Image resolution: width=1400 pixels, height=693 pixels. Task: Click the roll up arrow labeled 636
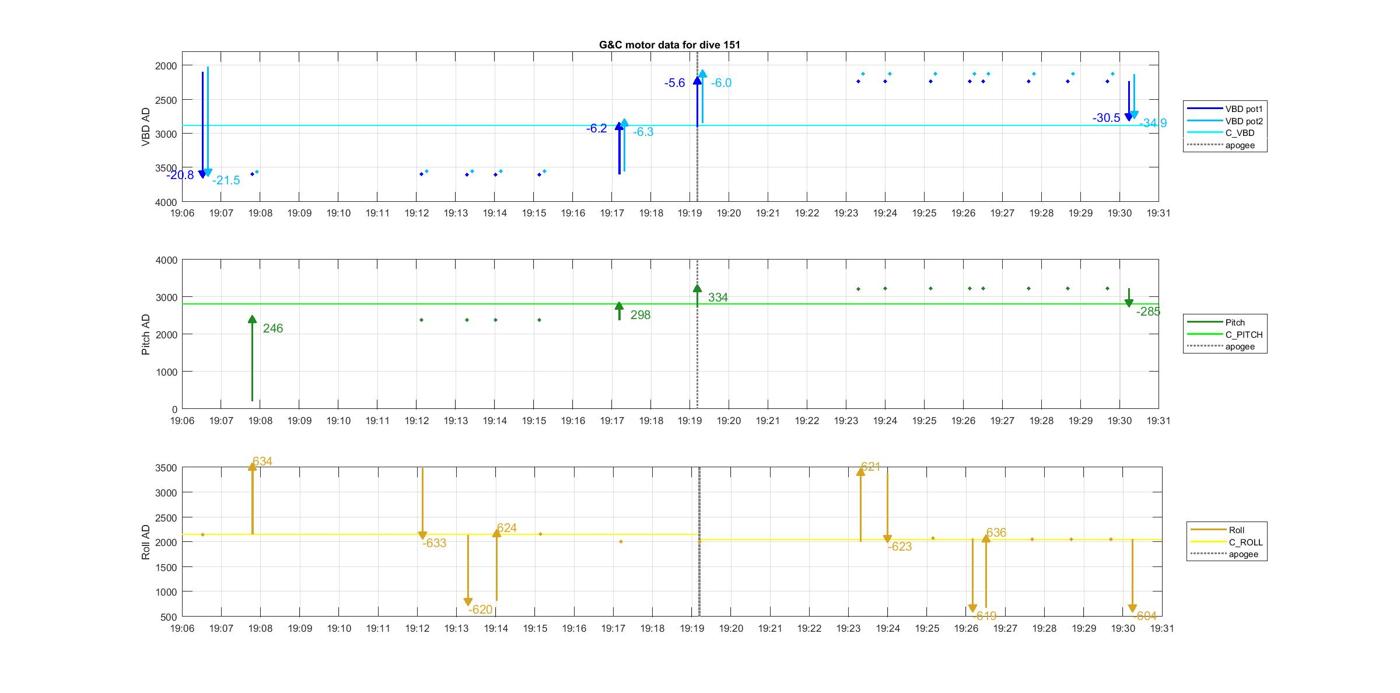(x=986, y=571)
